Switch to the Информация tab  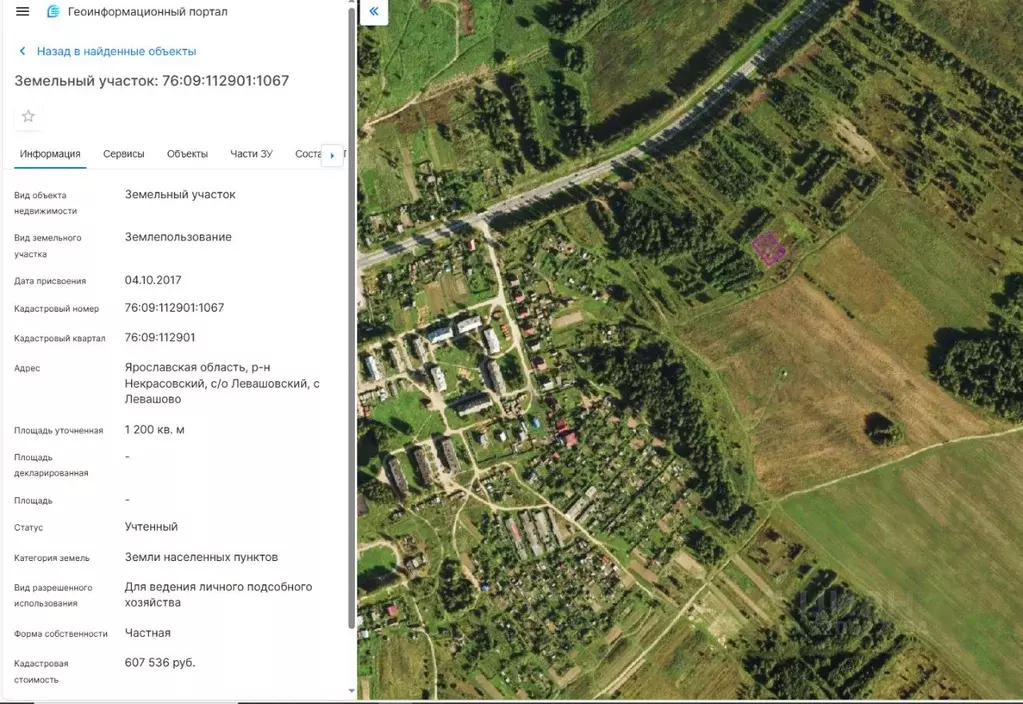(50, 154)
